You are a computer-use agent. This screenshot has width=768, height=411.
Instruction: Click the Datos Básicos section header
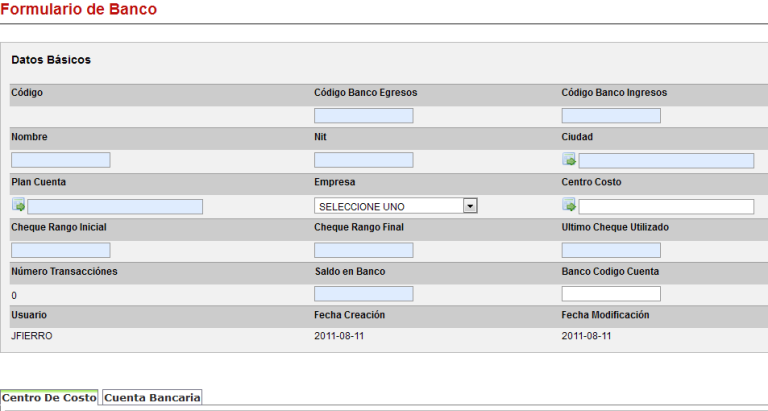click(x=51, y=60)
